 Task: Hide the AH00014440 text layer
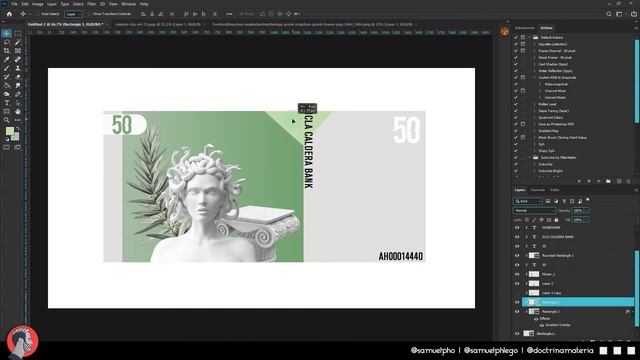(x=517, y=228)
